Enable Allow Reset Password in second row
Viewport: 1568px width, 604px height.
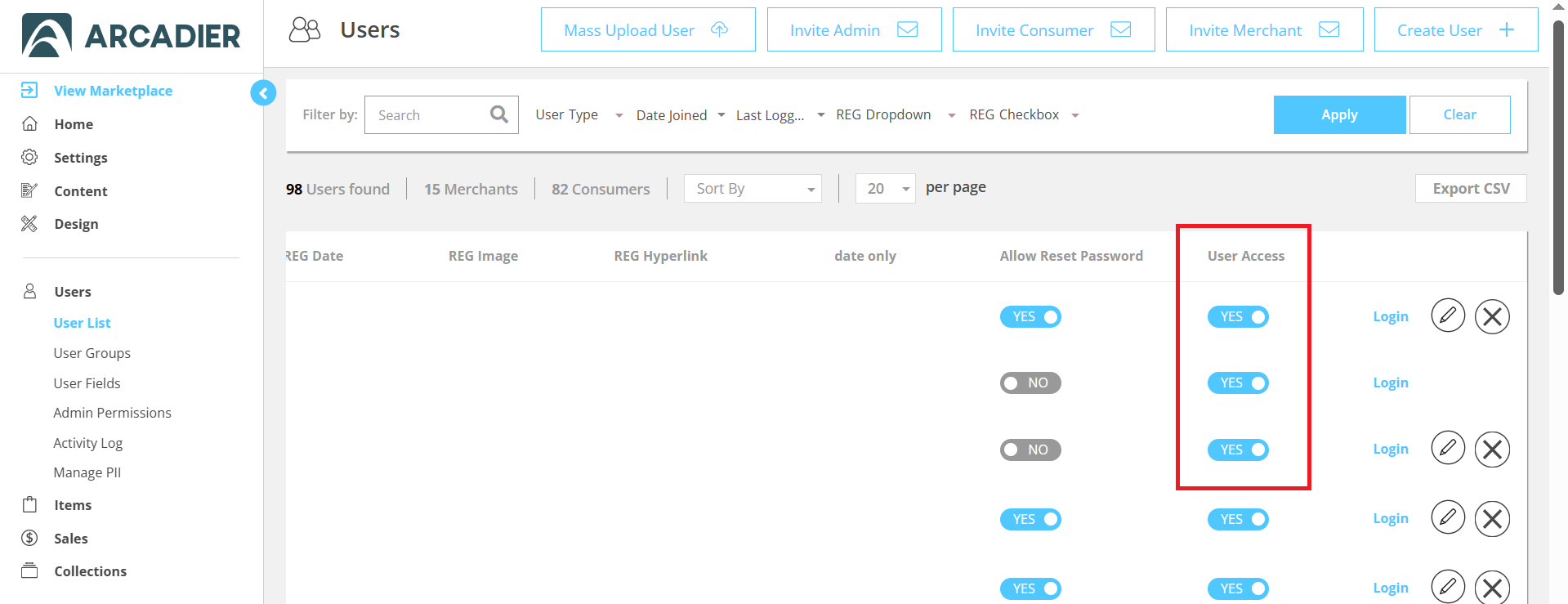coord(1030,383)
